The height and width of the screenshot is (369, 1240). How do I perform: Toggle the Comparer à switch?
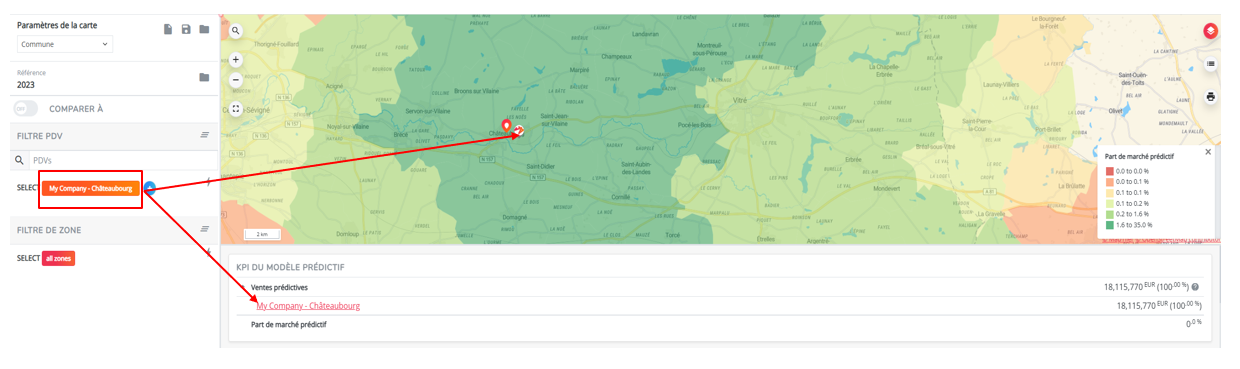pos(26,108)
